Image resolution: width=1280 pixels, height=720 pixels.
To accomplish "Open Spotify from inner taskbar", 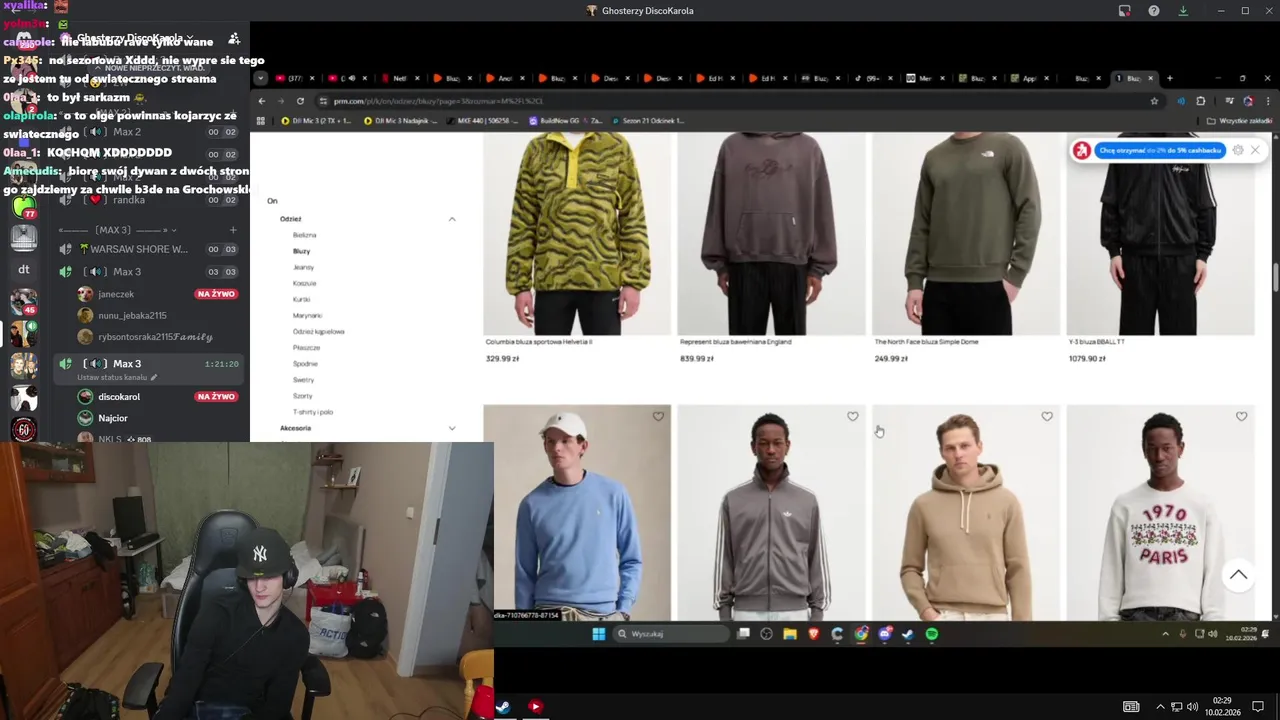I will 932,634.
